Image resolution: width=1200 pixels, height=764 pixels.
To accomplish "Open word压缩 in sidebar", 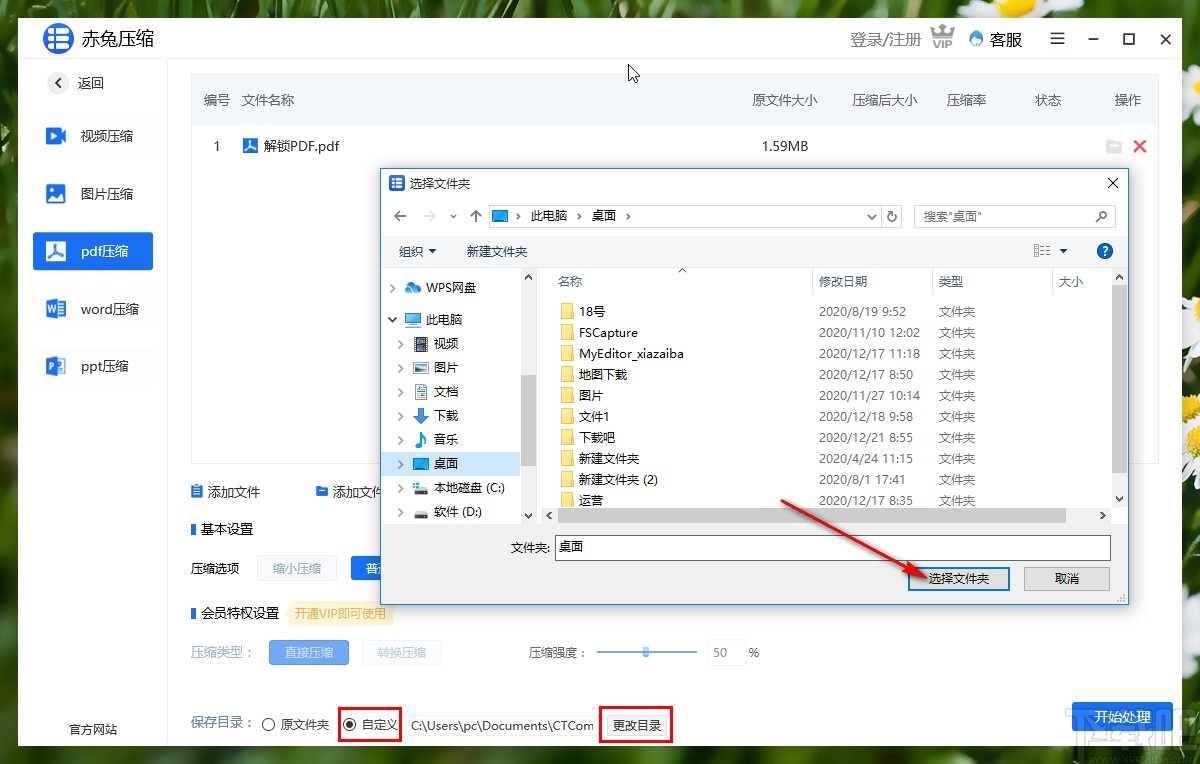I will (92, 309).
